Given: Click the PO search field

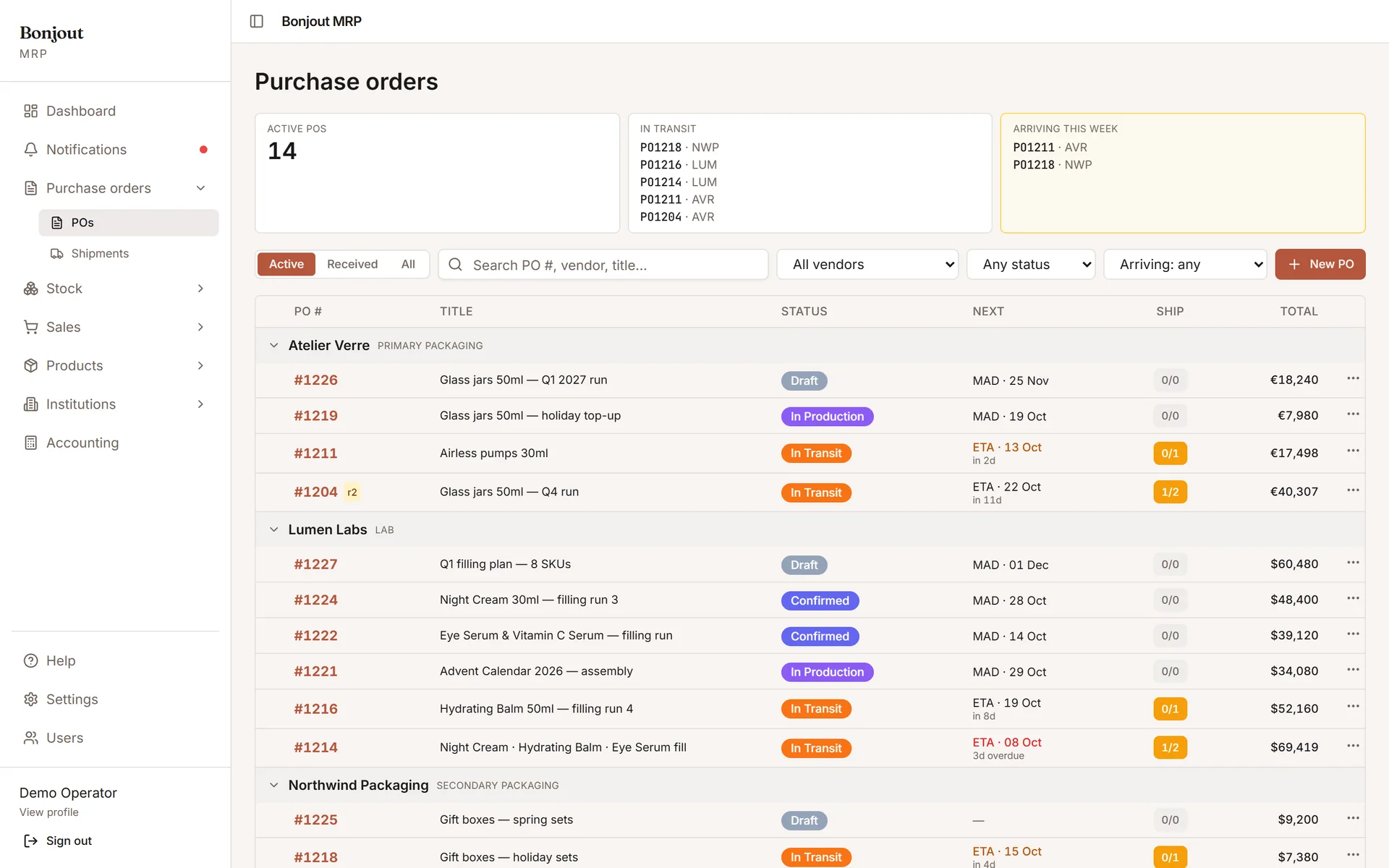Looking at the screenshot, I should tap(603, 265).
